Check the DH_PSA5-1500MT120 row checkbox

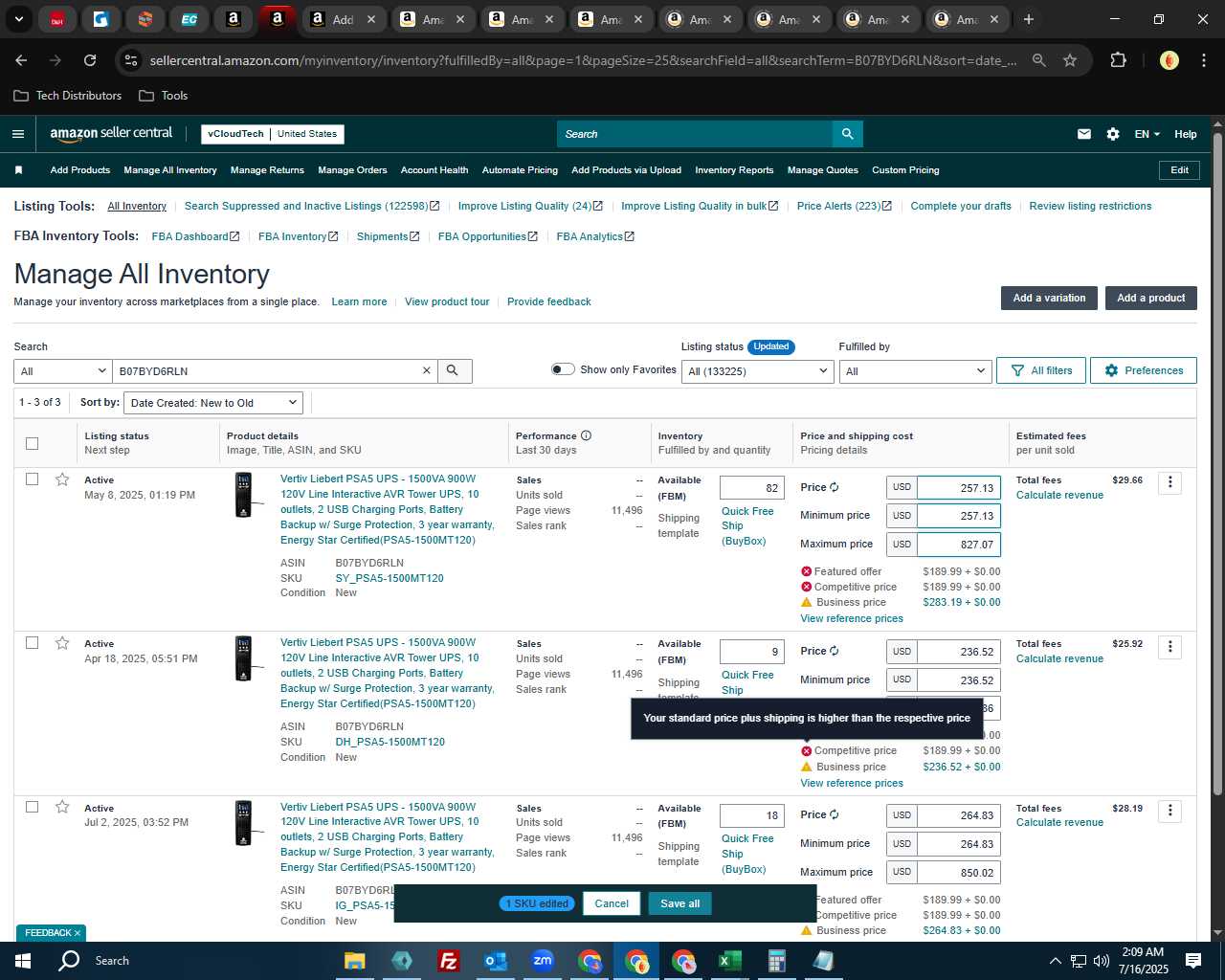(x=32, y=643)
